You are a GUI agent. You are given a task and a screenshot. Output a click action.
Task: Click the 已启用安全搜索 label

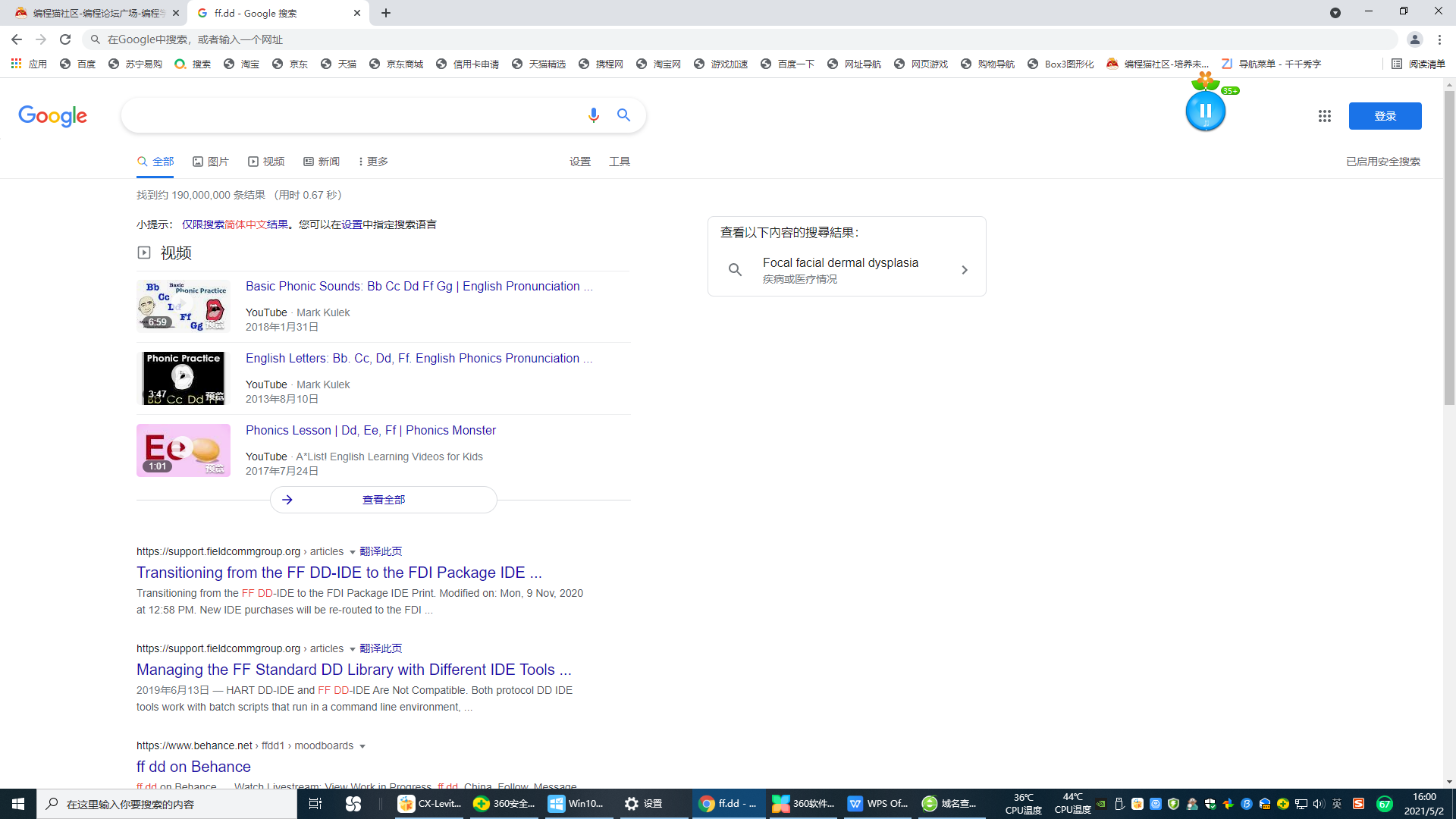point(1383,162)
